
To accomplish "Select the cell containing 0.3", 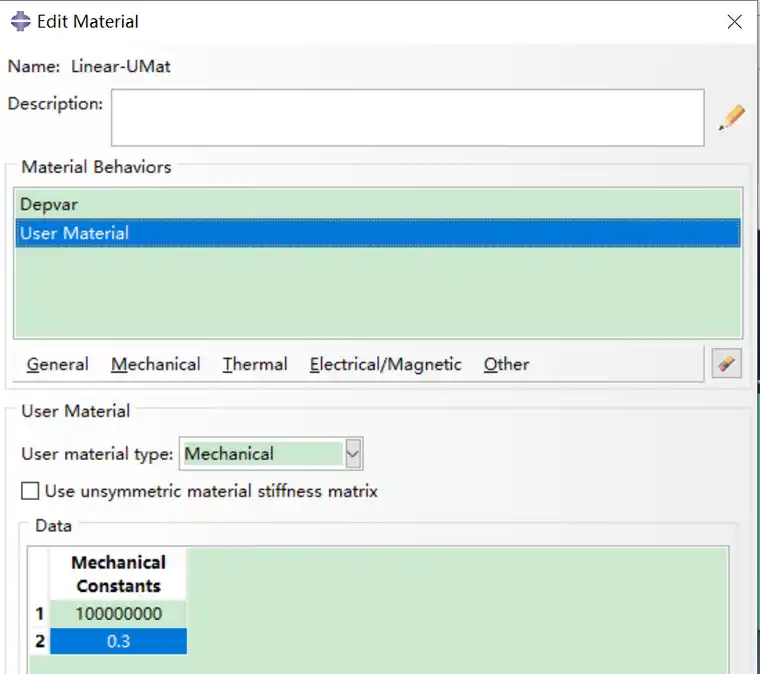I will pos(118,641).
